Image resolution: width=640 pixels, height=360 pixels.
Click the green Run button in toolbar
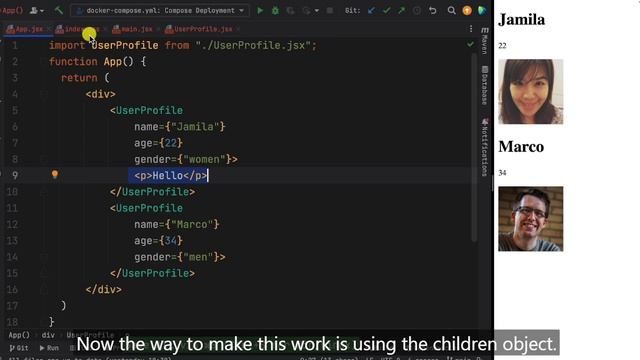(x=260, y=10)
